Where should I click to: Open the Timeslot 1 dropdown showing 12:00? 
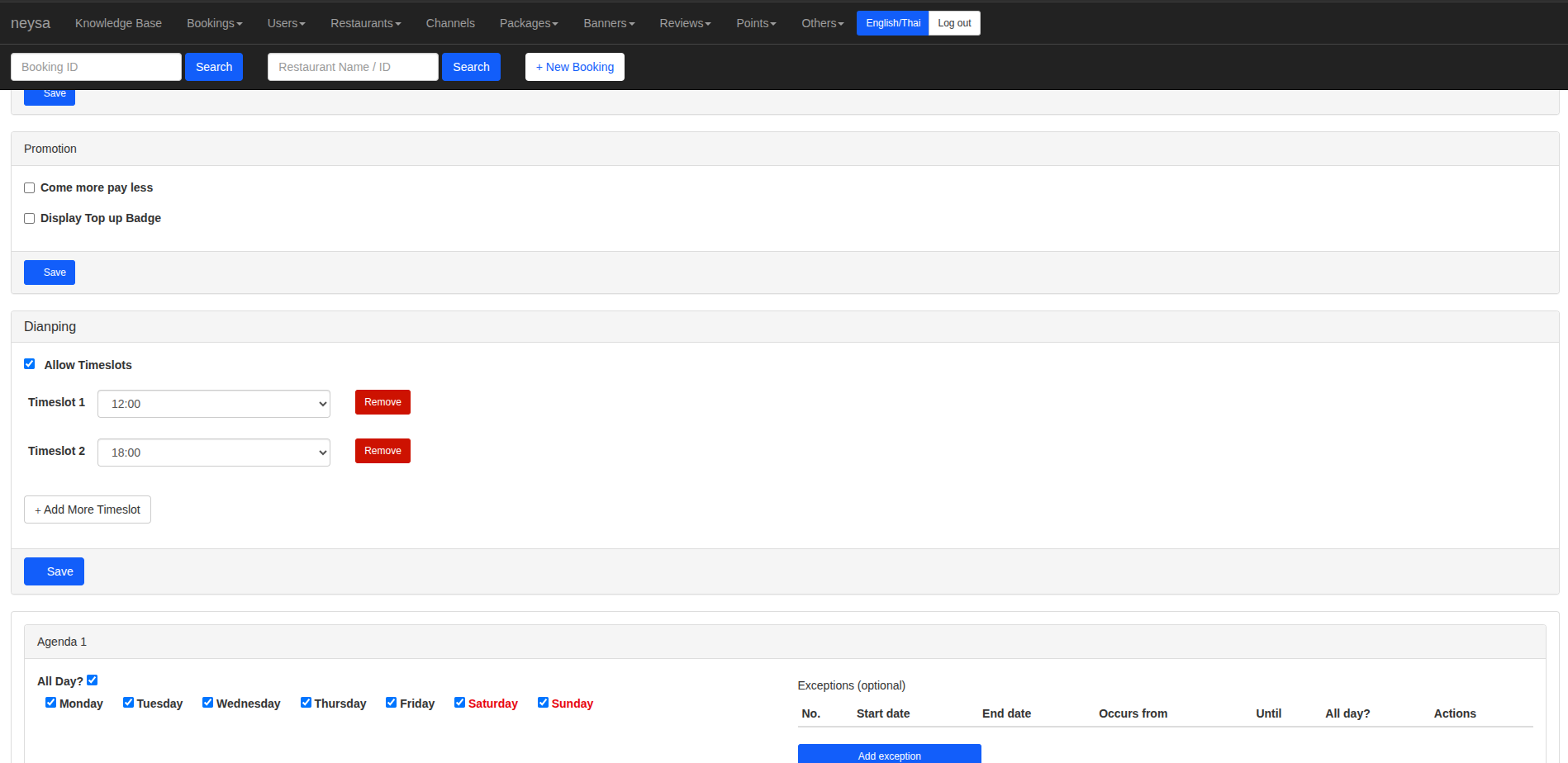pos(214,404)
